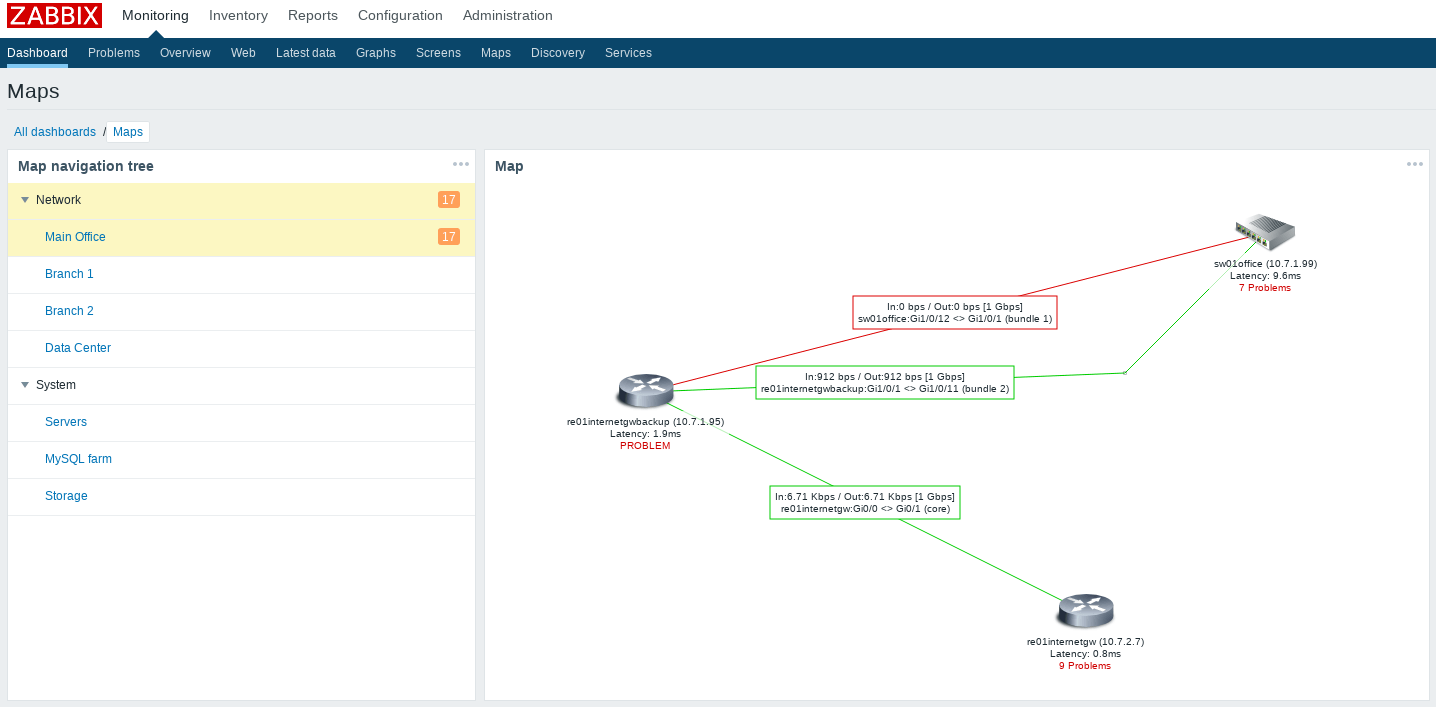The image size is (1436, 707).
Task: Click the 'Latency: 1.9ms' text
Action: (645, 434)
